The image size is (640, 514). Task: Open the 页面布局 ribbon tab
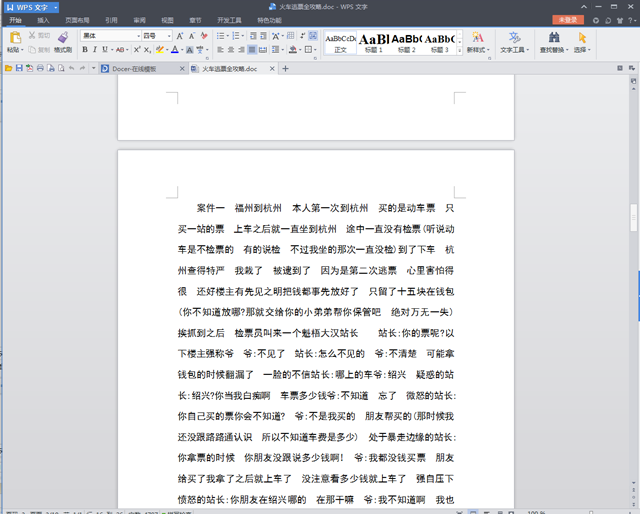click(x=77, y=20)
